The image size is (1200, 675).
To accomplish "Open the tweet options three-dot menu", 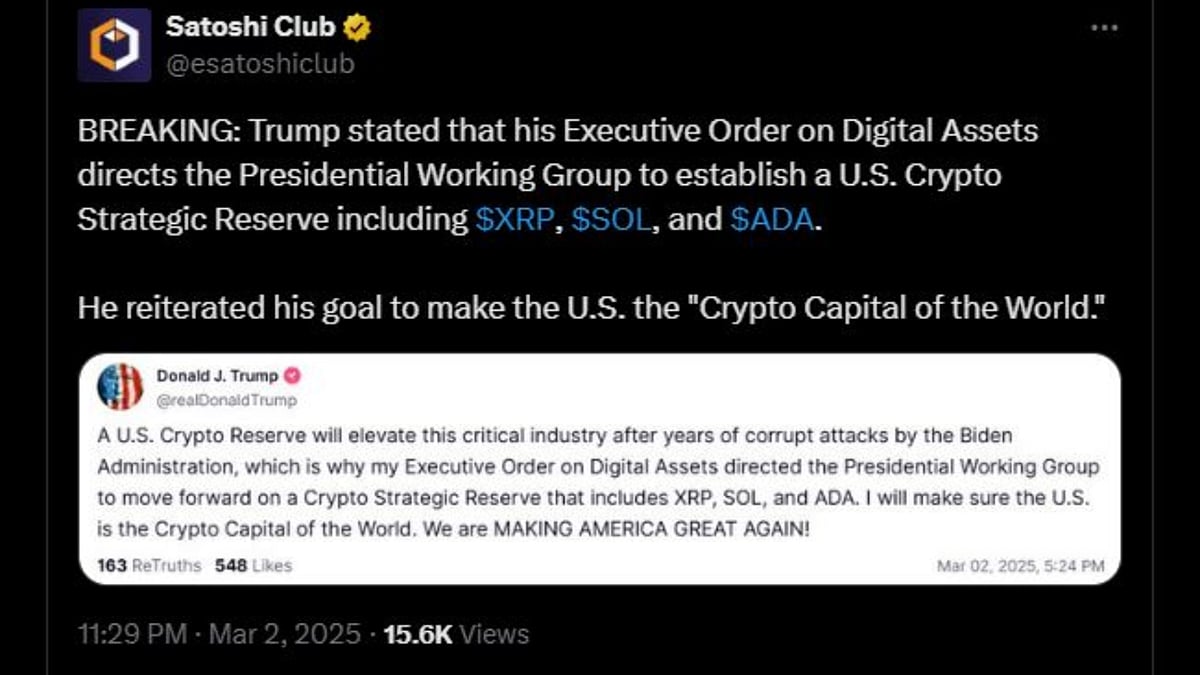I will tap(1105, 27).
